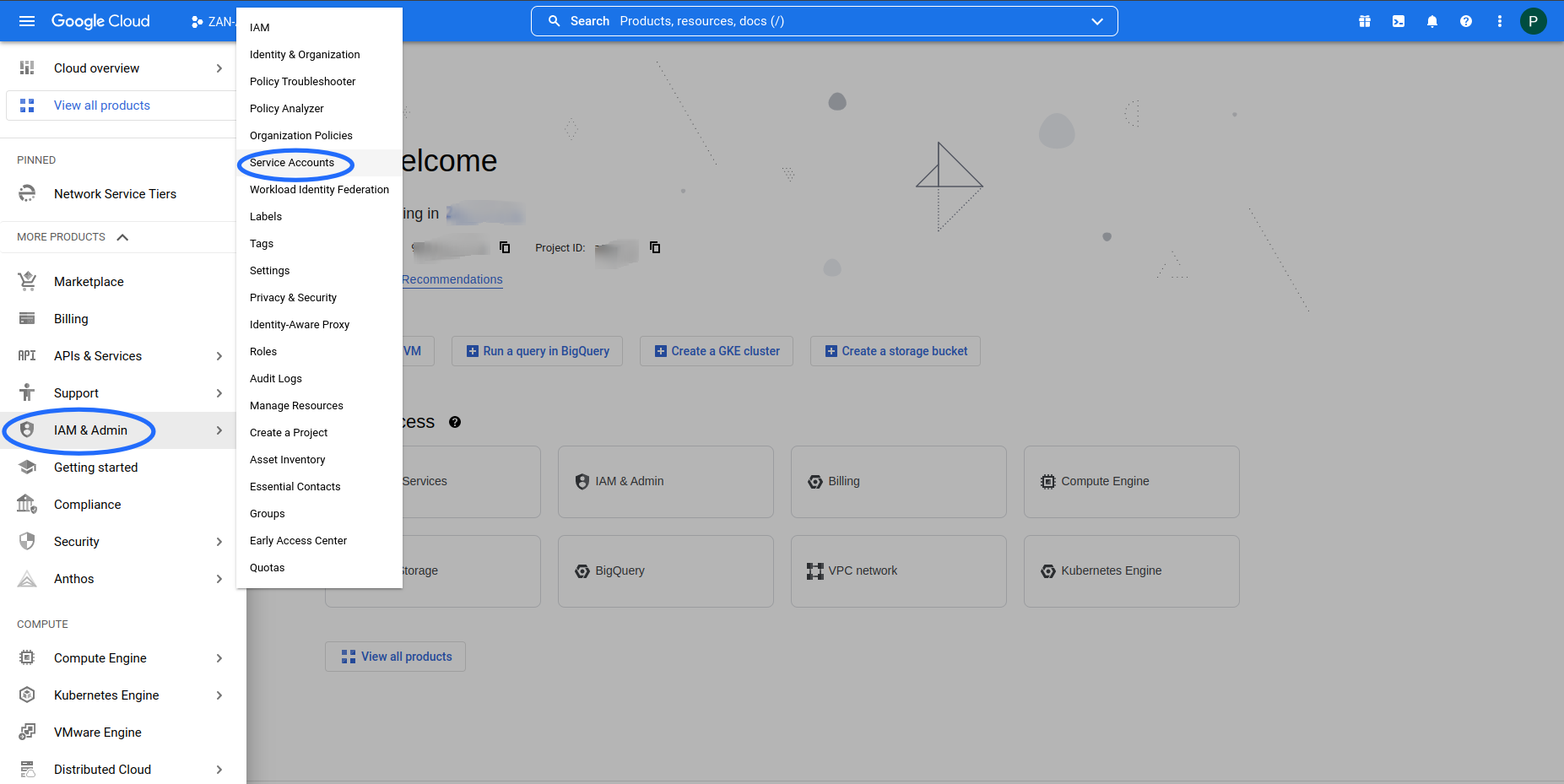Select Workload Identity Federation
1564x784 pixels.
(x=319, y=190)
